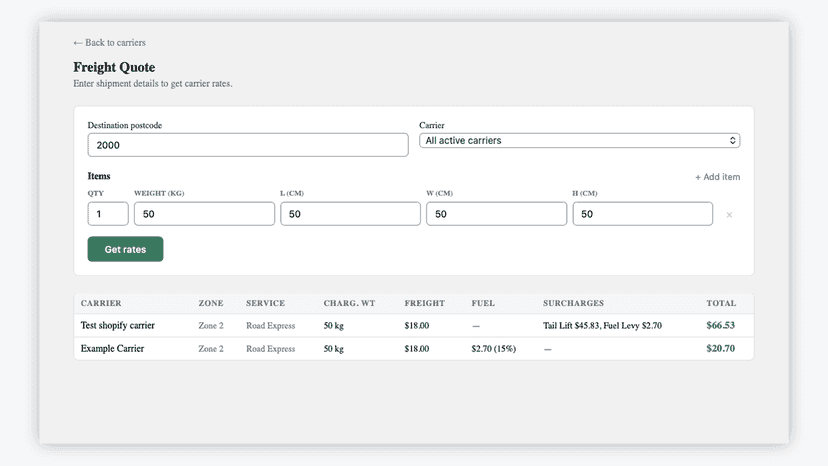This screenshot has height=466, width=828.
Task: Click the TOTAL column header
Action: point(721,303)
